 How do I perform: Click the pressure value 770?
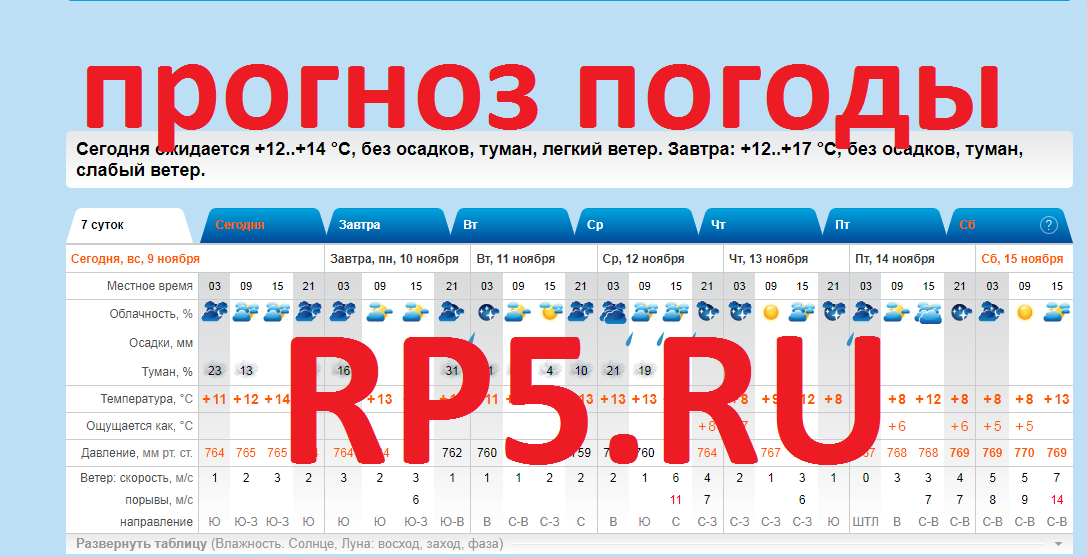(x=1025, y=452)
